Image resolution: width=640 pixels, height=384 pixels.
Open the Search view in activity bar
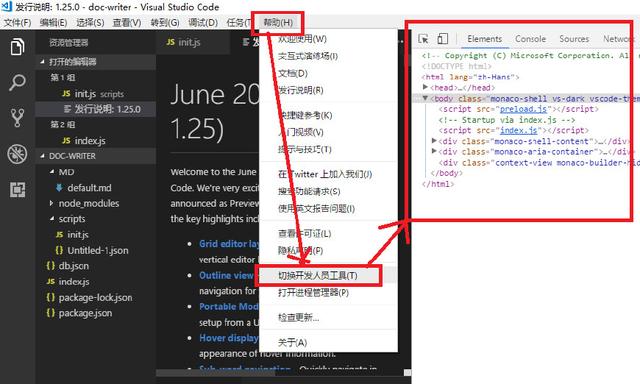17,82
